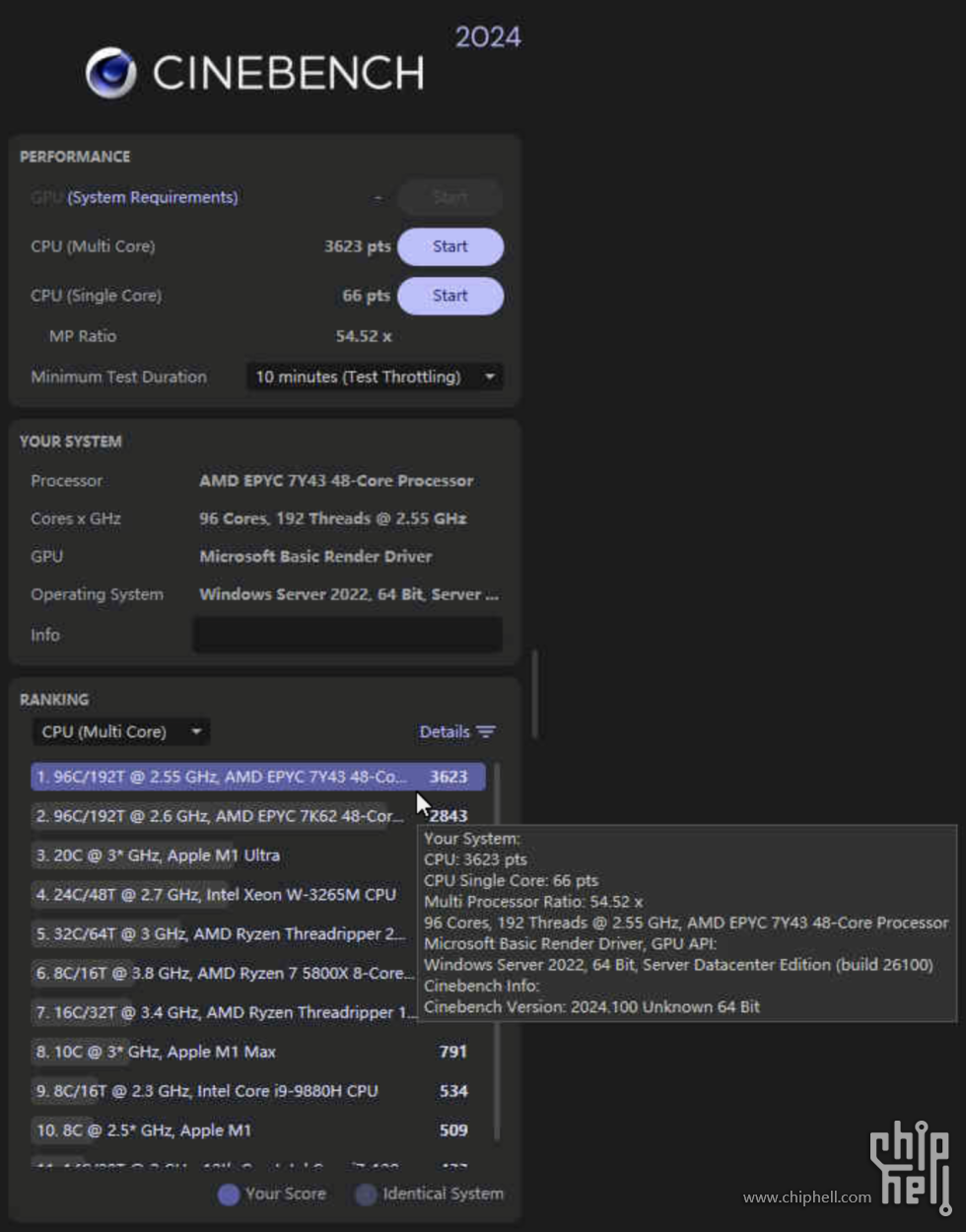Viewport: 966px width, 1232px height.
Task: Select the Intel Xeon W-3265M ranking entry
Action: coord(223,895)
